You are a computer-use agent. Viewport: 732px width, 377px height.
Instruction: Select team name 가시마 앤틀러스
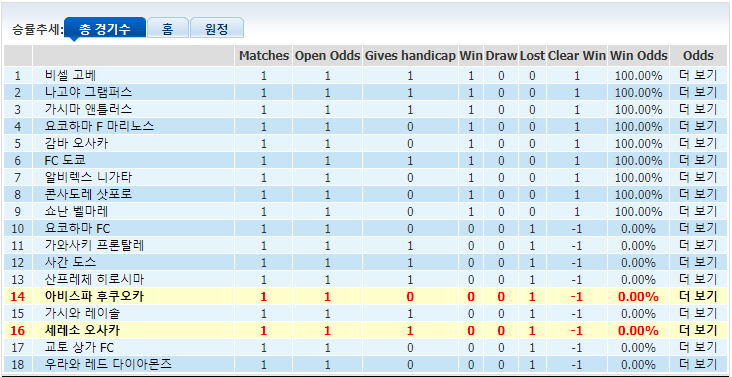(89, 110)
